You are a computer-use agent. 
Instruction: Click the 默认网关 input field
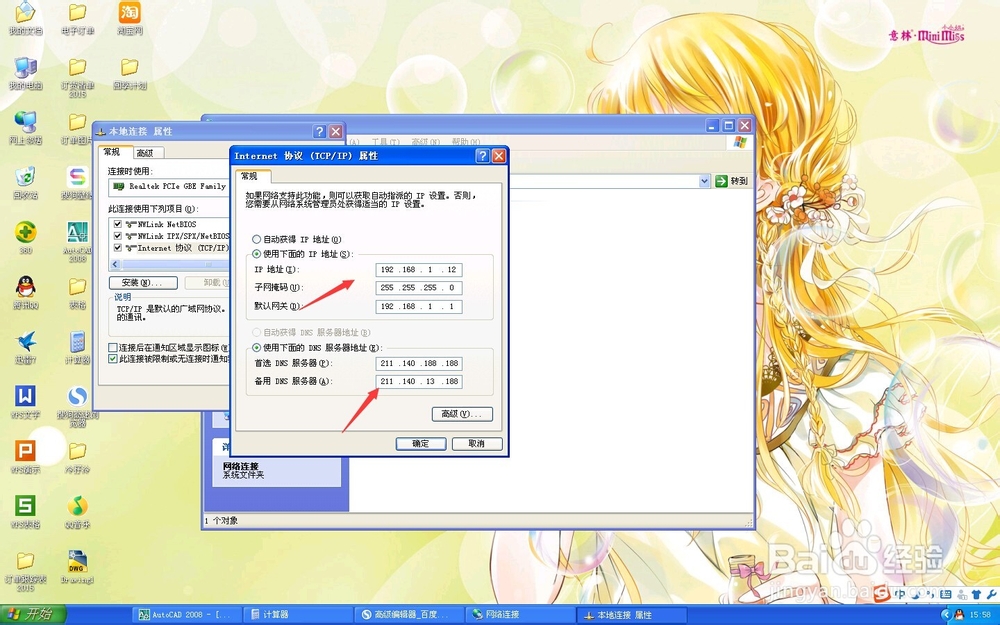[418, 306]
